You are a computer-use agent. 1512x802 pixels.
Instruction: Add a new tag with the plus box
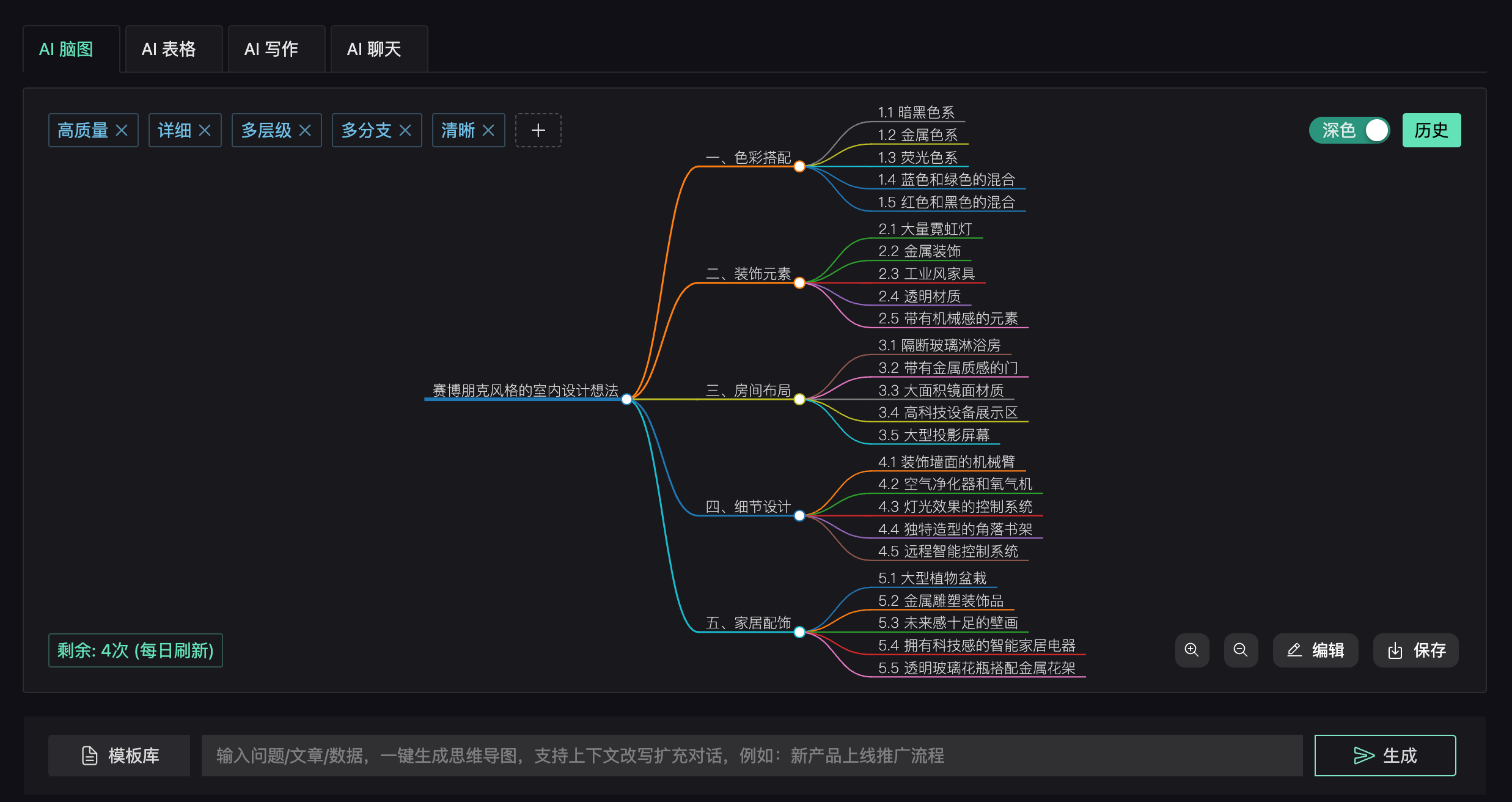(x=538, y=130)
